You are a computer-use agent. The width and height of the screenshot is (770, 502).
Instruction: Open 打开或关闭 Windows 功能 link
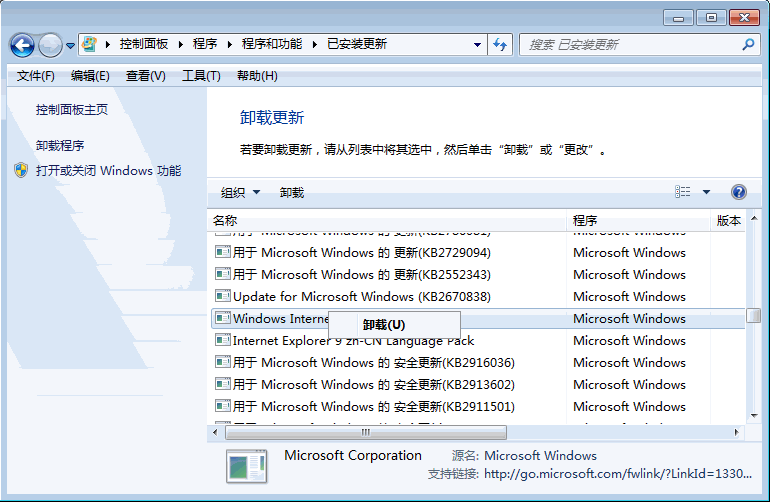coord(109,170)
